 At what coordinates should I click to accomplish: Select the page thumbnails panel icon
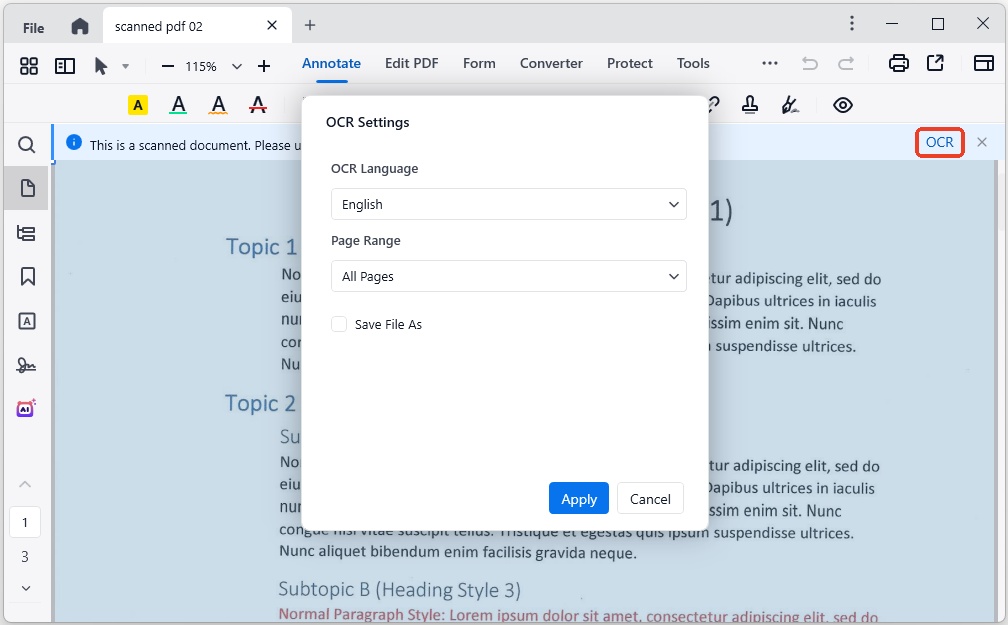[26, 188]
